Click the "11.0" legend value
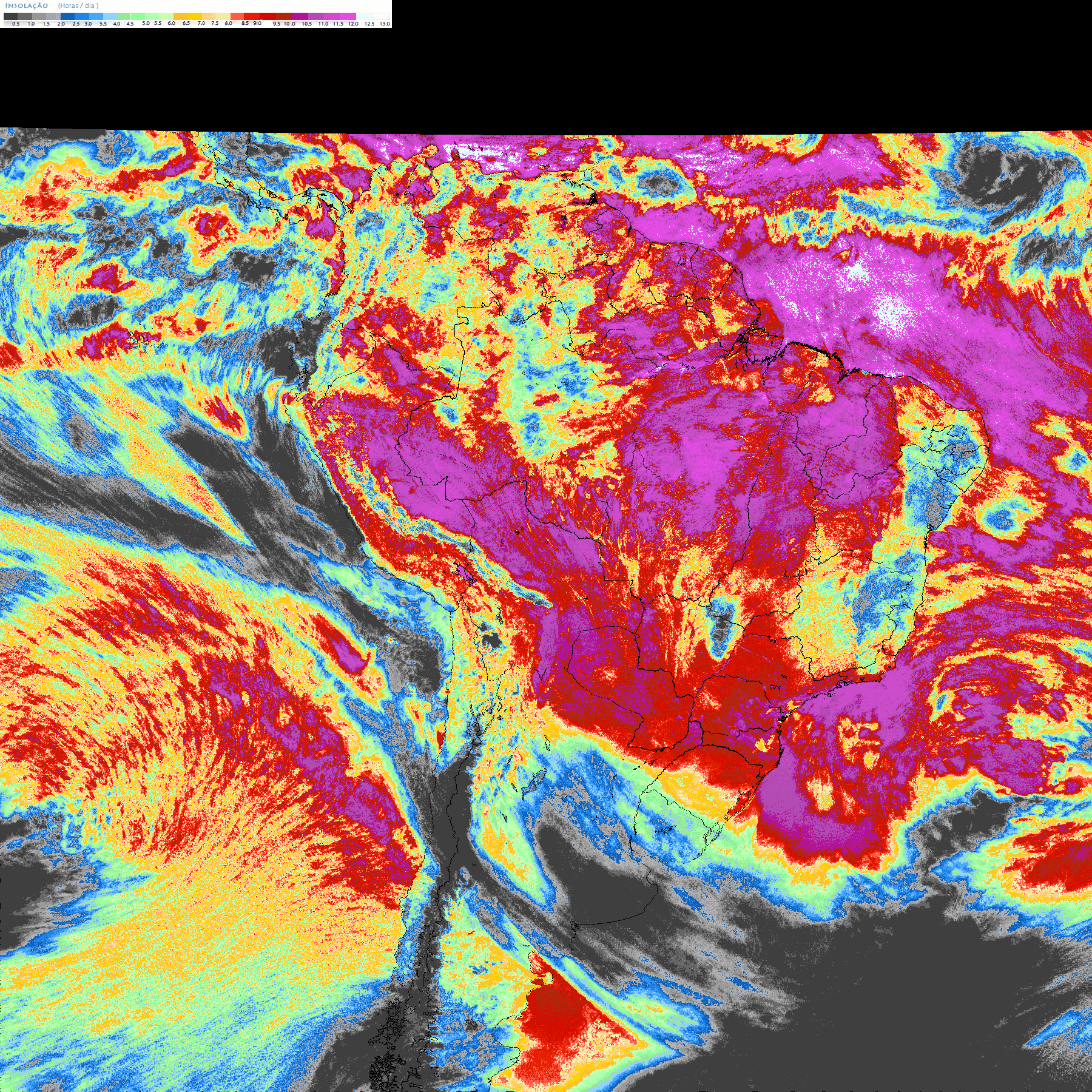The image size is (1092, 1092). 323,24
